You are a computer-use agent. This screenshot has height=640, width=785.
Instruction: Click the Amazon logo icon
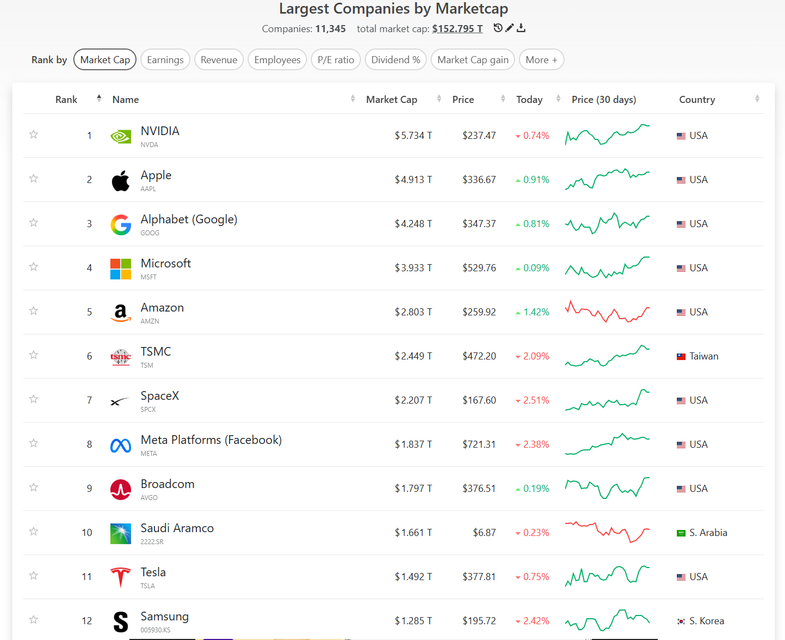121,313
